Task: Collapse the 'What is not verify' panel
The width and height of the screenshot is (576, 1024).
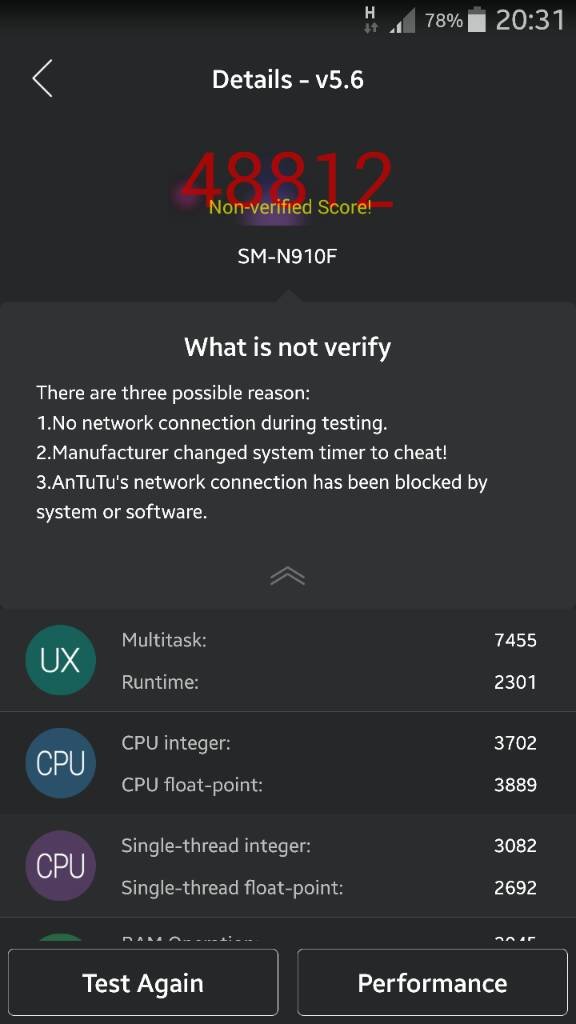Action: point(287,576)
